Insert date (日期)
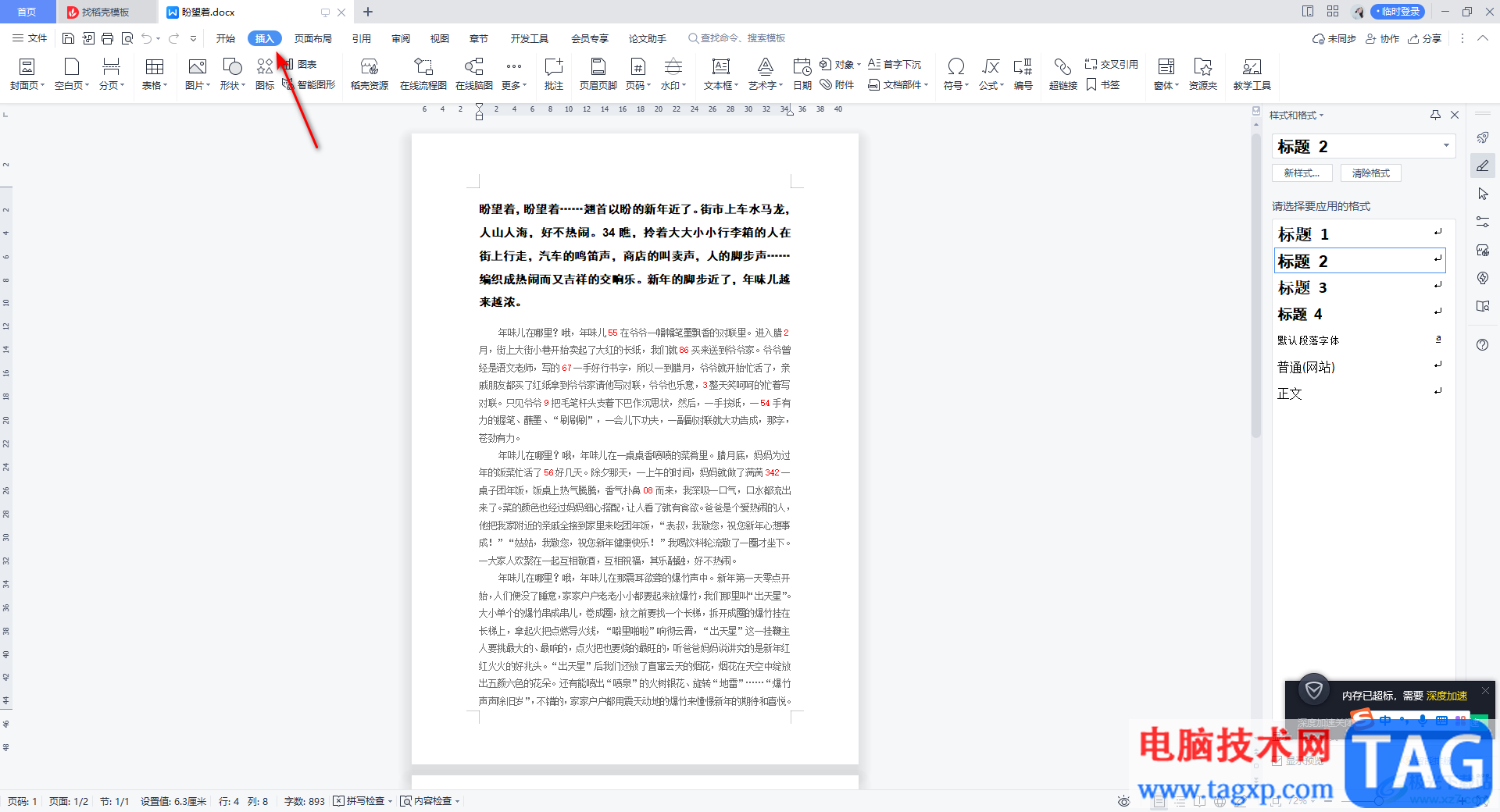The height and width of the screenshot is (812, 1500). (802, 74)
